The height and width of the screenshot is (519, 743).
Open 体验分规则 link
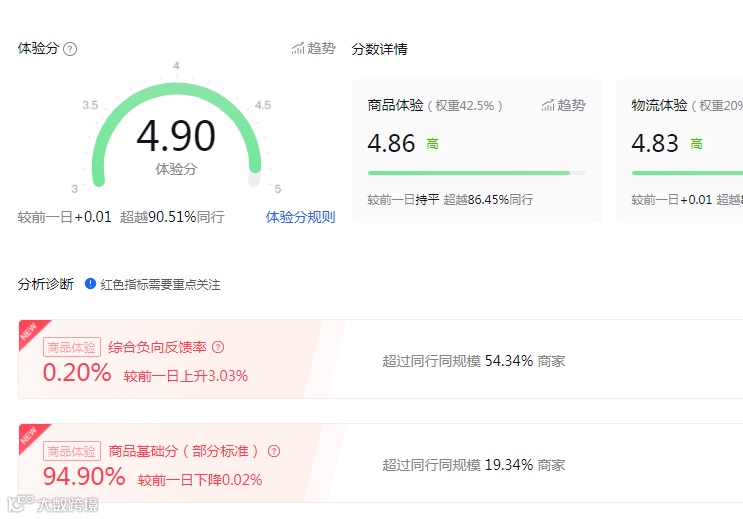point(300,217)
